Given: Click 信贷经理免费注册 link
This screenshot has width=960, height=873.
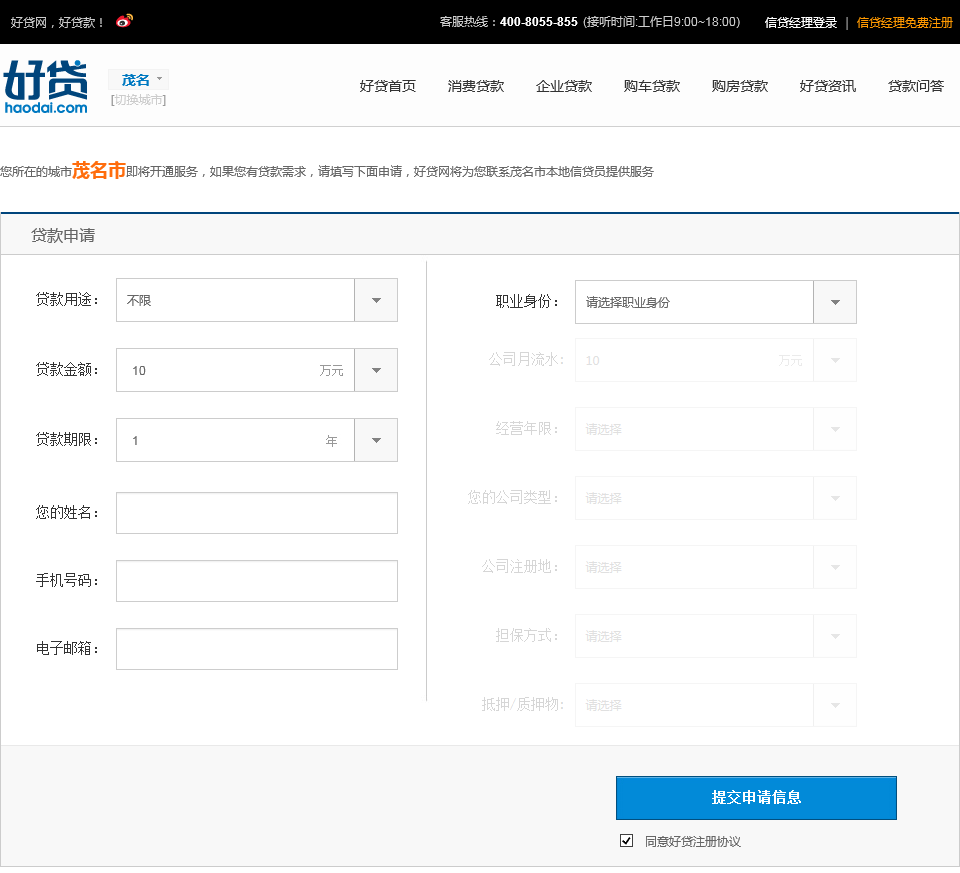Looking at the screenshot, I should click(x=904, y=22).
